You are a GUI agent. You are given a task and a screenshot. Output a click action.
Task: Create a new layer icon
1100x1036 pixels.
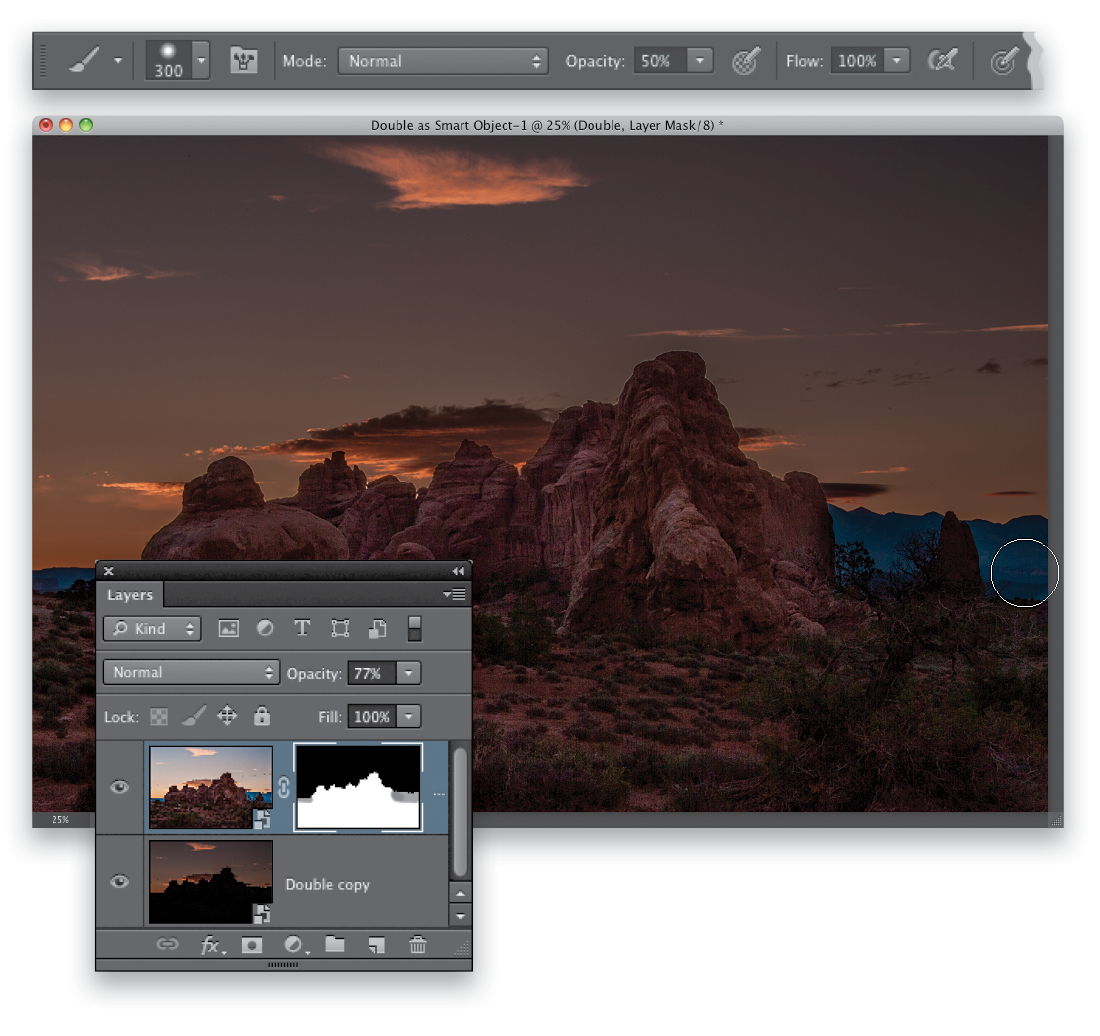pyautogui.click(x=377, y=946)
